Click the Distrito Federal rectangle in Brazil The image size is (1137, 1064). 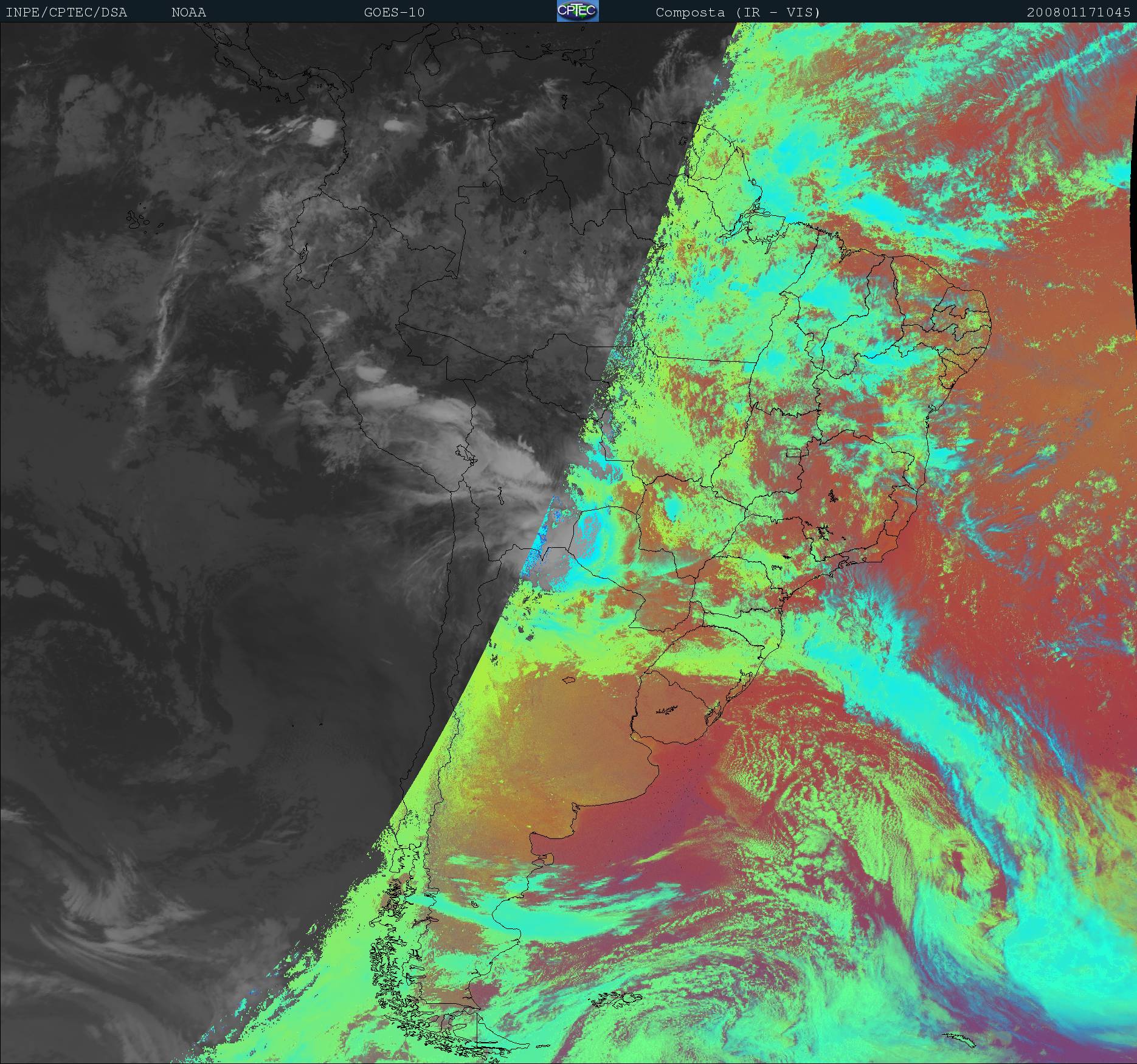(793, 452)
